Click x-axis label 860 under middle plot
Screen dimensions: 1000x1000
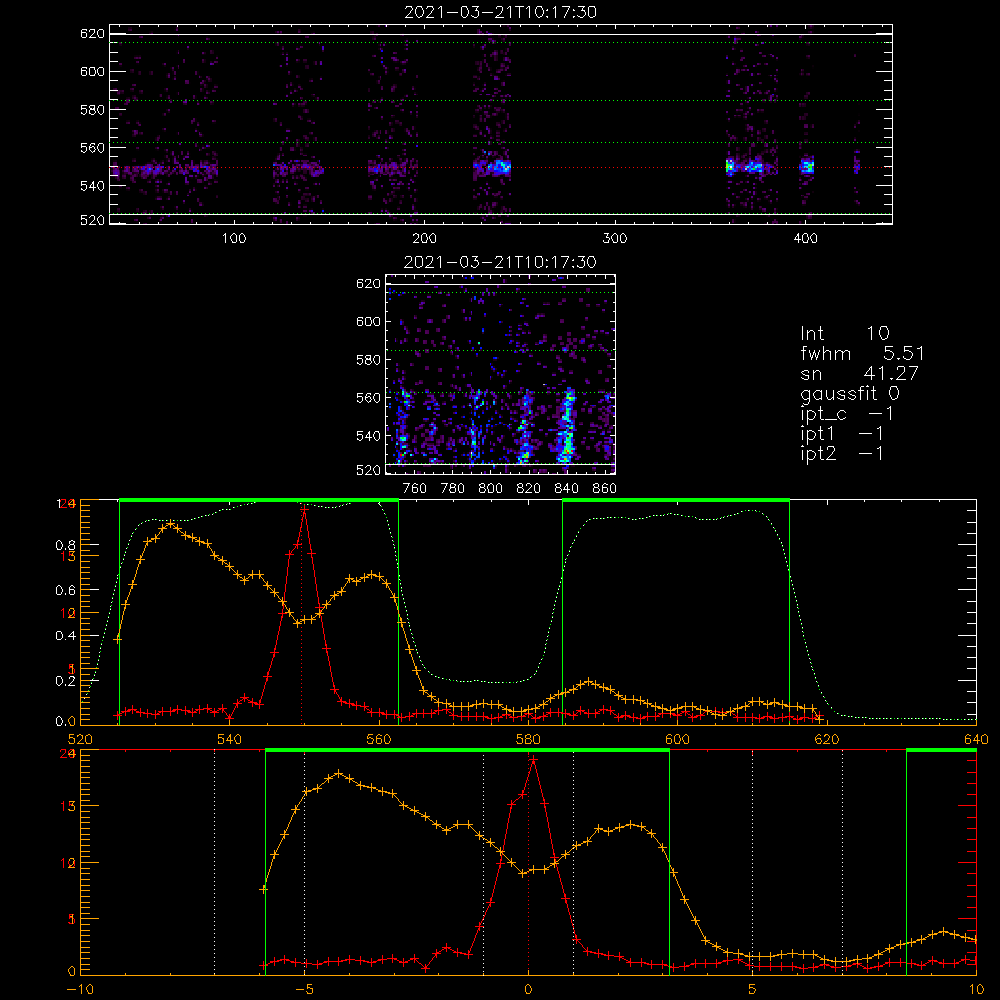pos(605,489)
